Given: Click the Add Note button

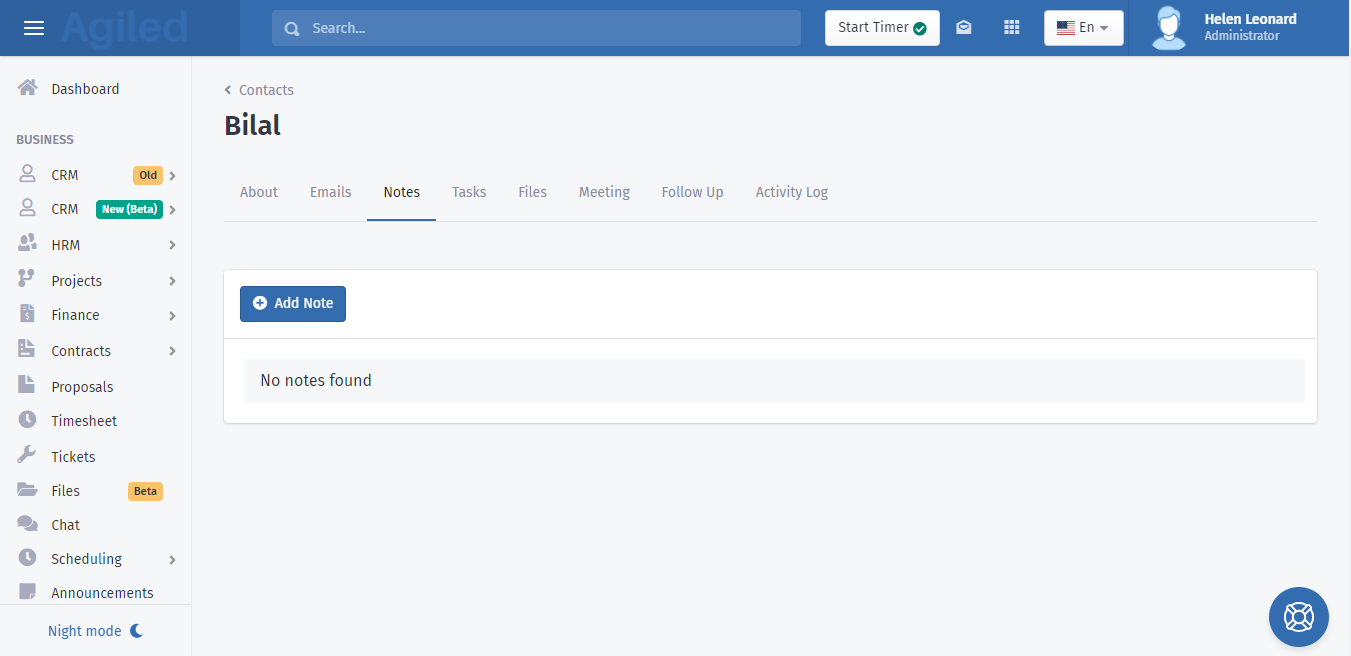Looking at the screenshot, I should tap(293, 303).
